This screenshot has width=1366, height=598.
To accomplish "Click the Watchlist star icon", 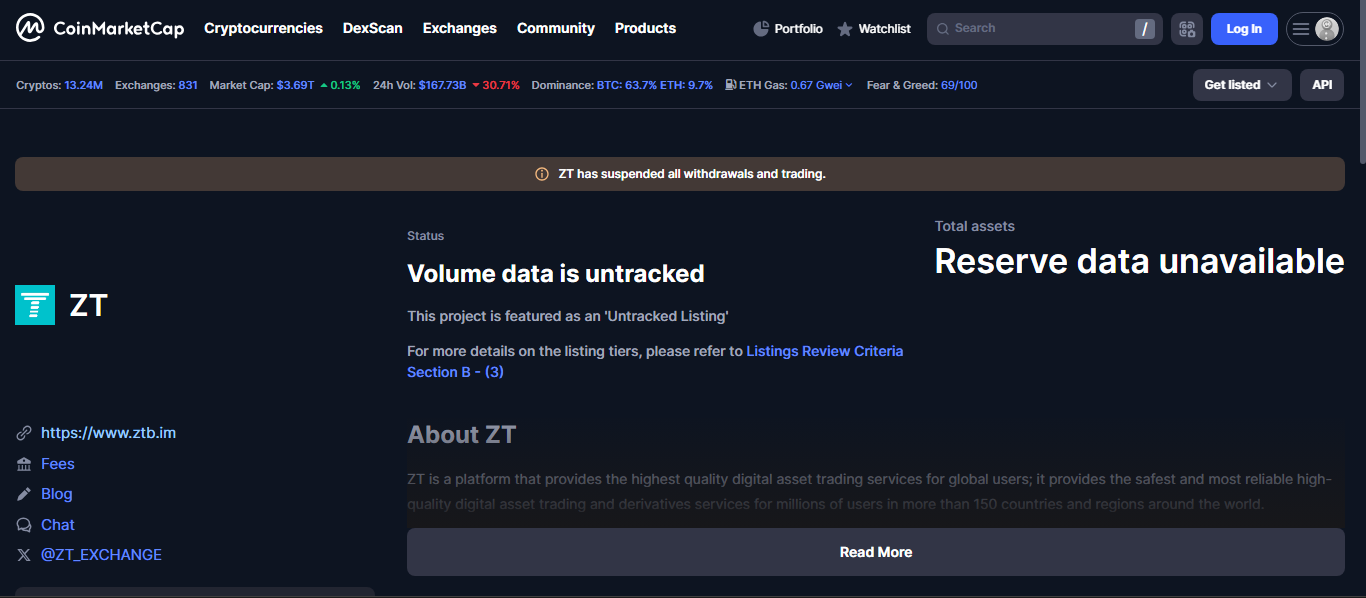I will click(x=845, y=29).
